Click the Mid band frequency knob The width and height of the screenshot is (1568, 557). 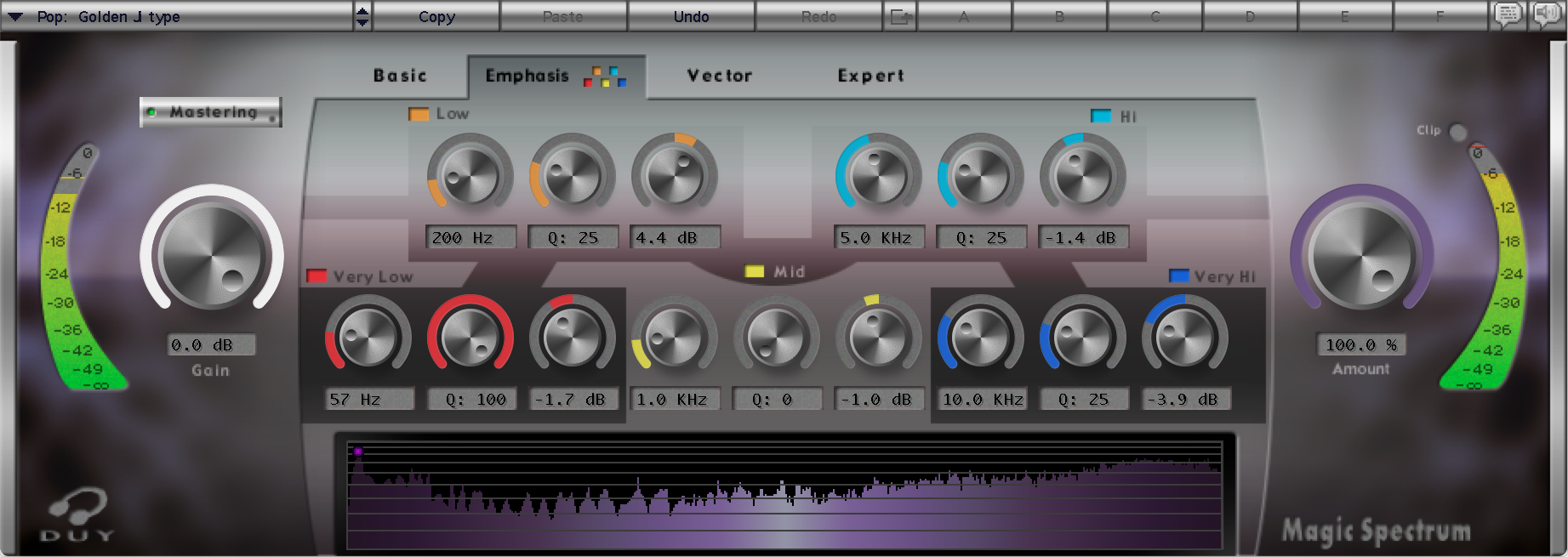point(675,337)
